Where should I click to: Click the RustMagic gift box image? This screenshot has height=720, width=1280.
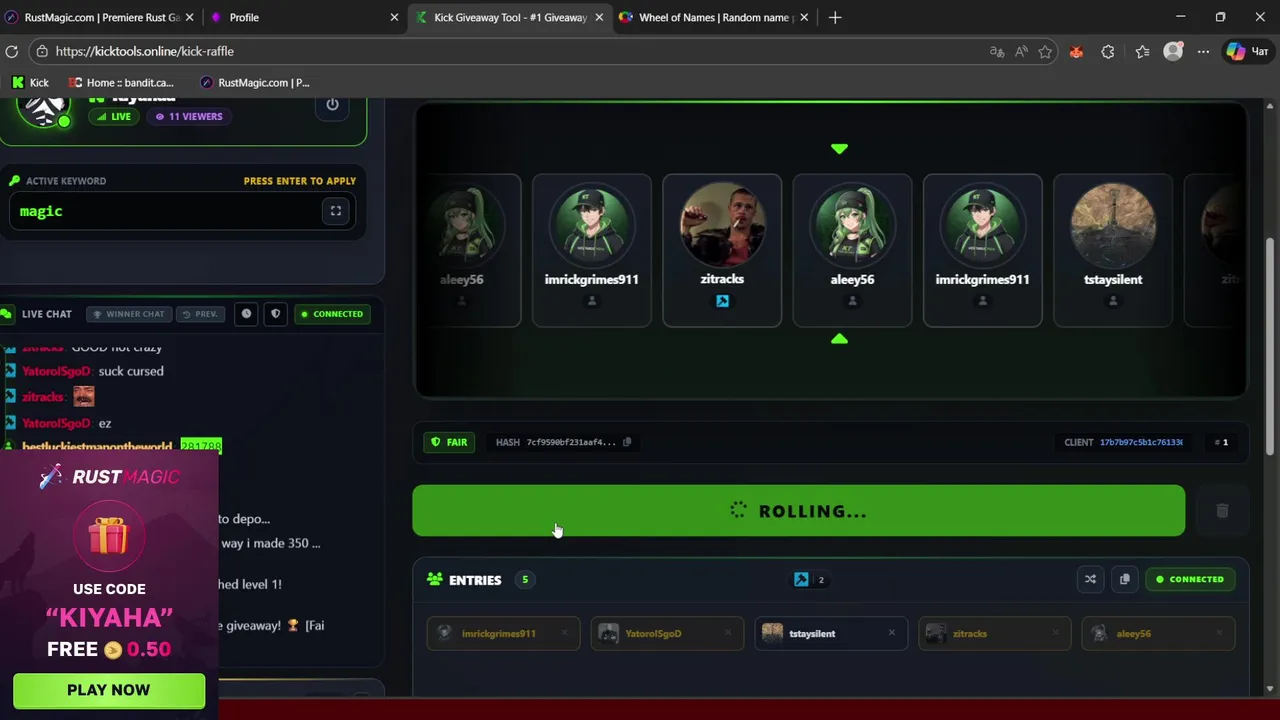coord(108,537)
